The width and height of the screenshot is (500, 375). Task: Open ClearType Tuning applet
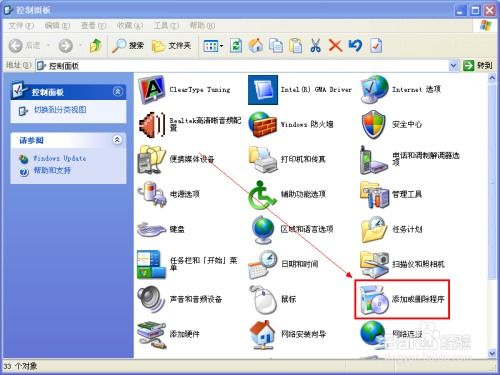click(184, 89)
